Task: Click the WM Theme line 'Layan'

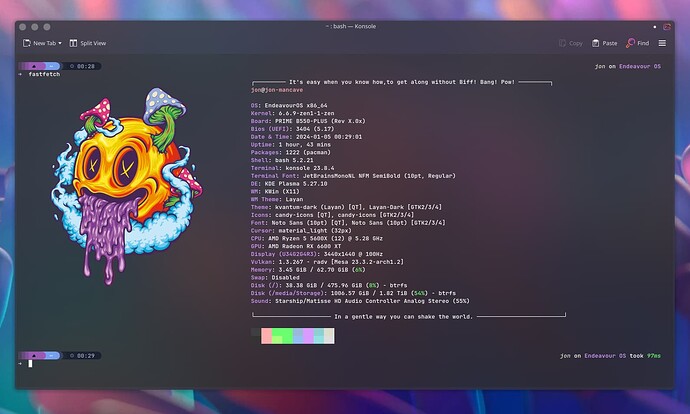Action: (277, 199)
